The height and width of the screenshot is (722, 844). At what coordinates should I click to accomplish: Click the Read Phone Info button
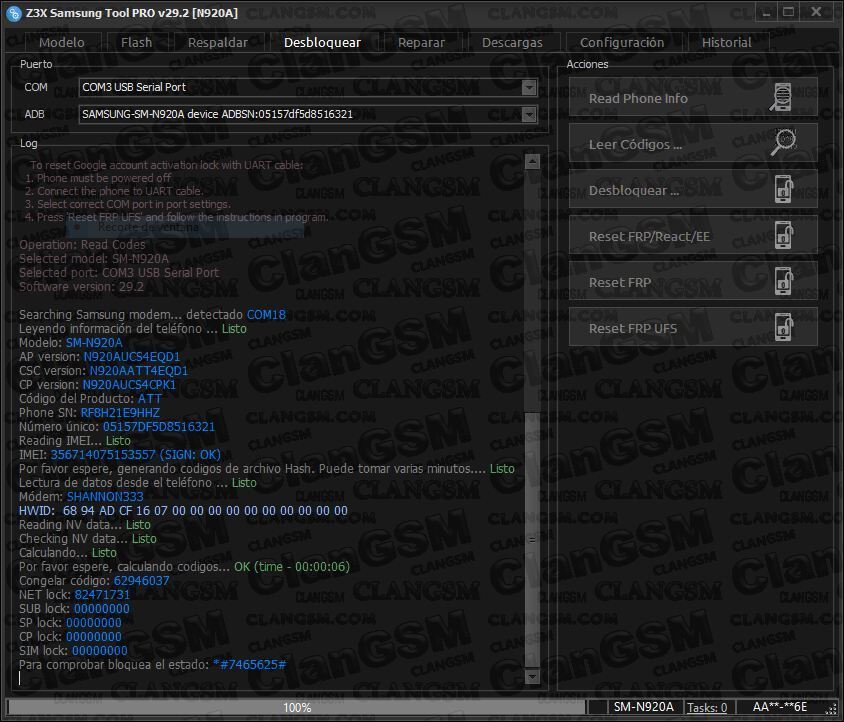tap(693, 97)
